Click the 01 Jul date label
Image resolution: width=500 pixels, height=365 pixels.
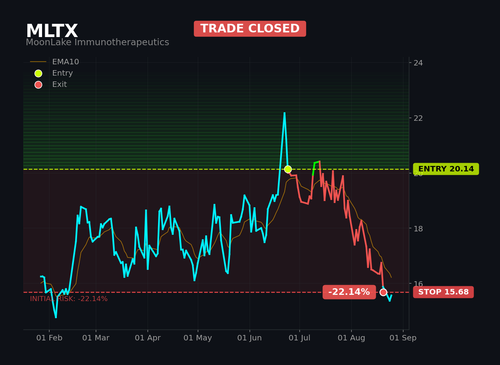click(x=299, y=338)
